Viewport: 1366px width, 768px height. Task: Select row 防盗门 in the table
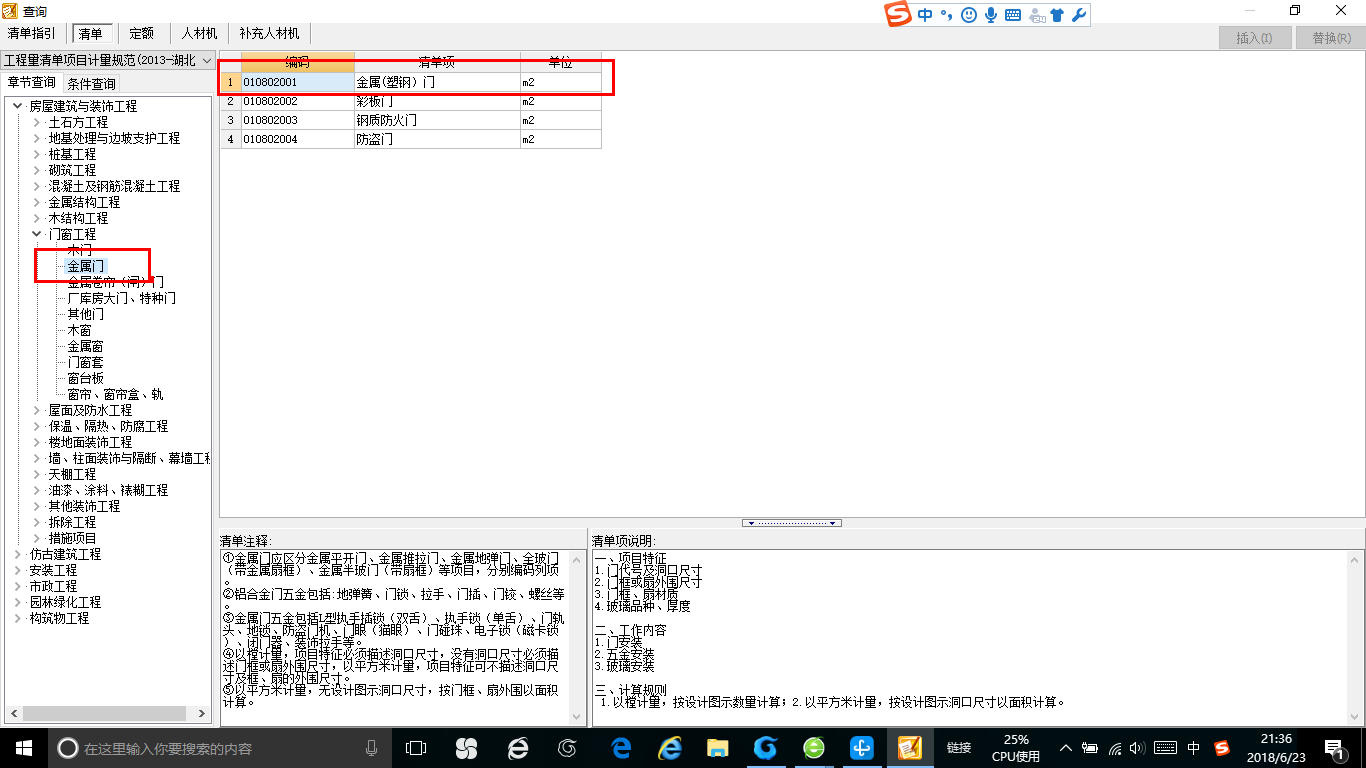click(x=410, y=139)
